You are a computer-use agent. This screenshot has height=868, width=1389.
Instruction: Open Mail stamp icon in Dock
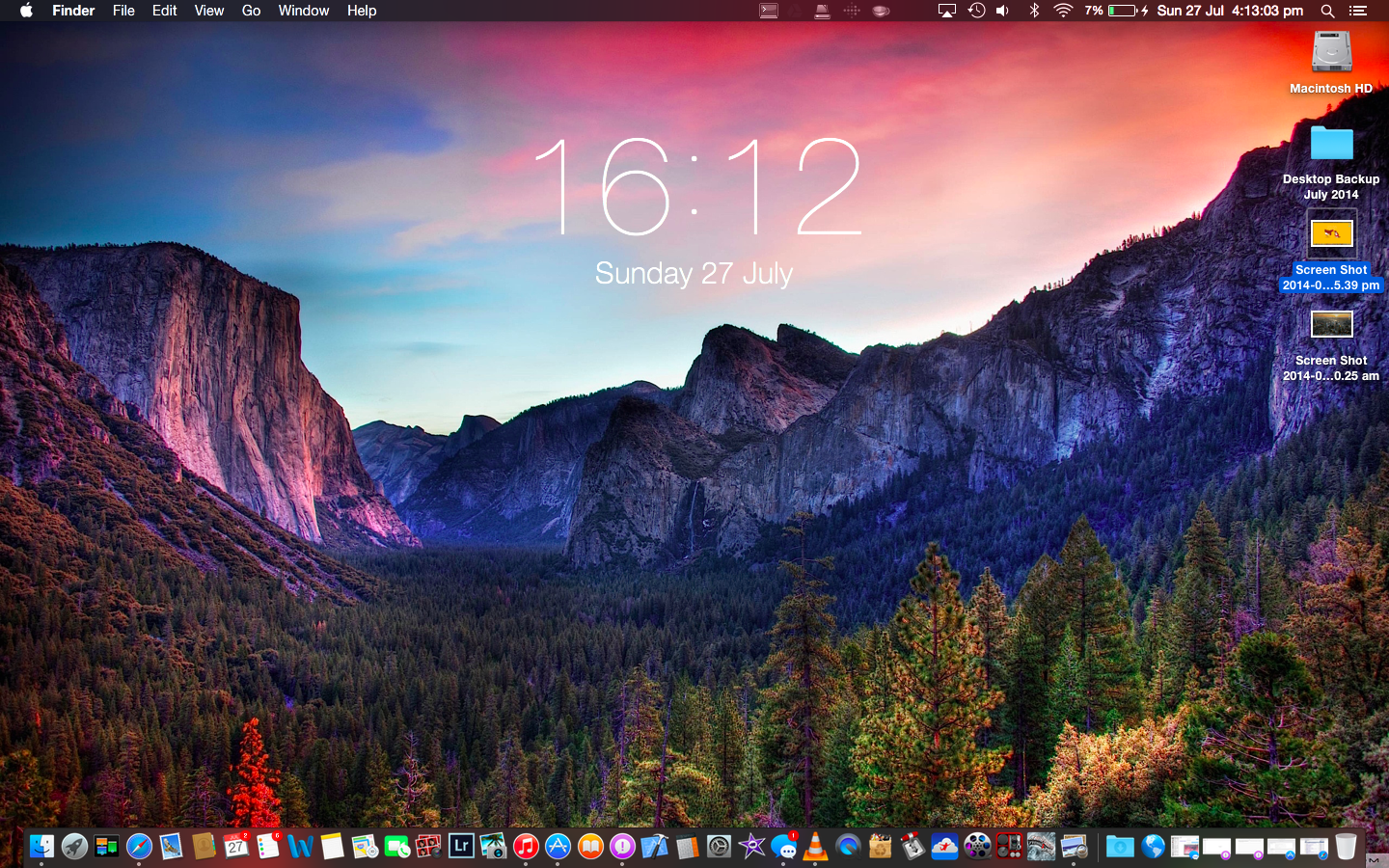172,847
